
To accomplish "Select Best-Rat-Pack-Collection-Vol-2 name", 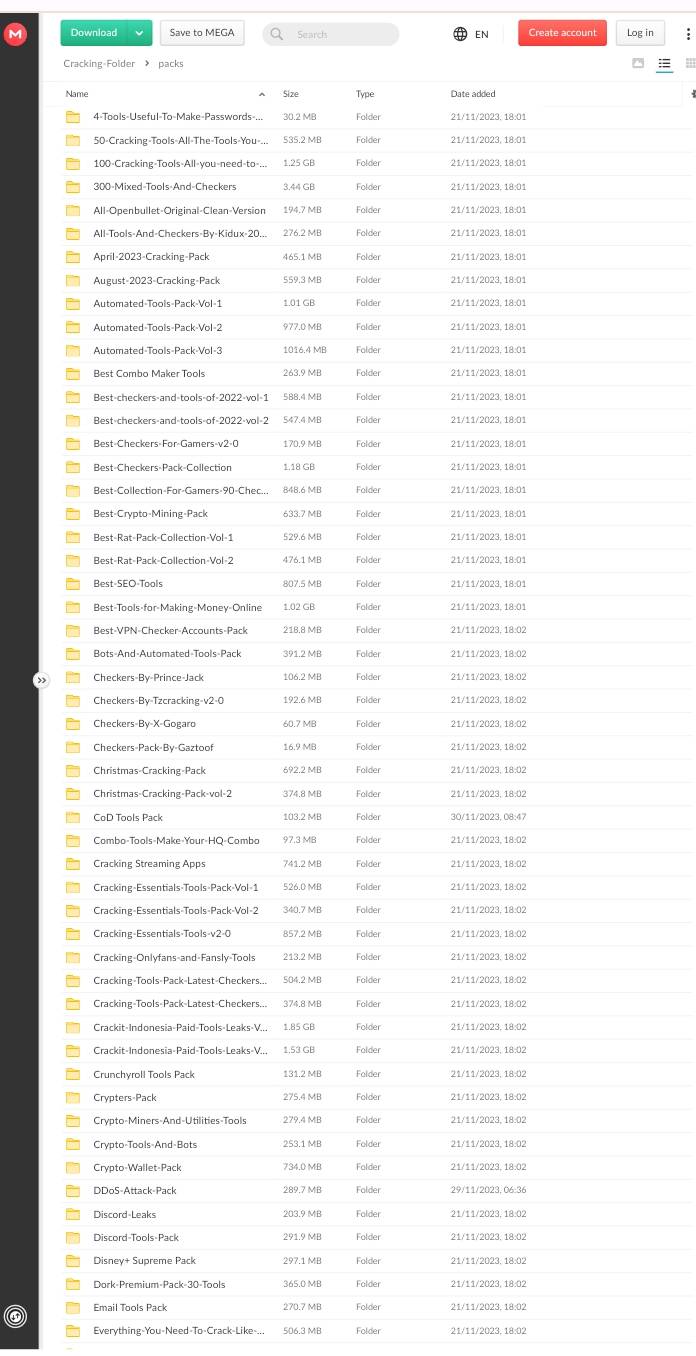I will pyautogui.click(x=163, y=560).
